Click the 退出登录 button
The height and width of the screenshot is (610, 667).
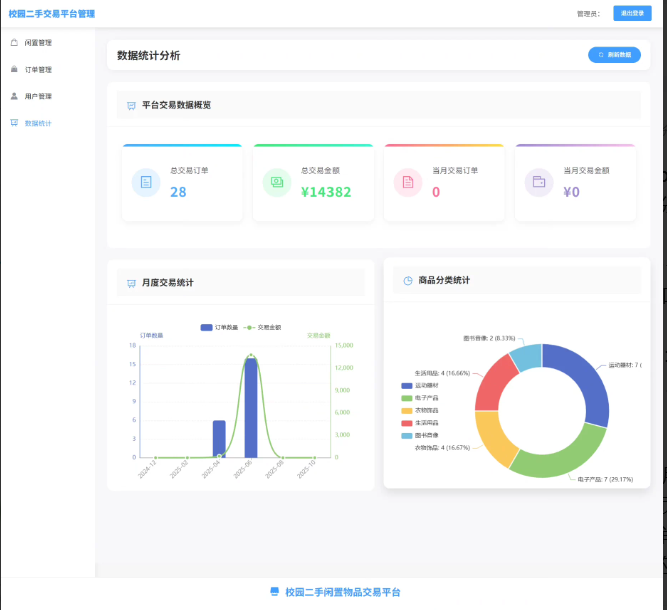(632, 13)
